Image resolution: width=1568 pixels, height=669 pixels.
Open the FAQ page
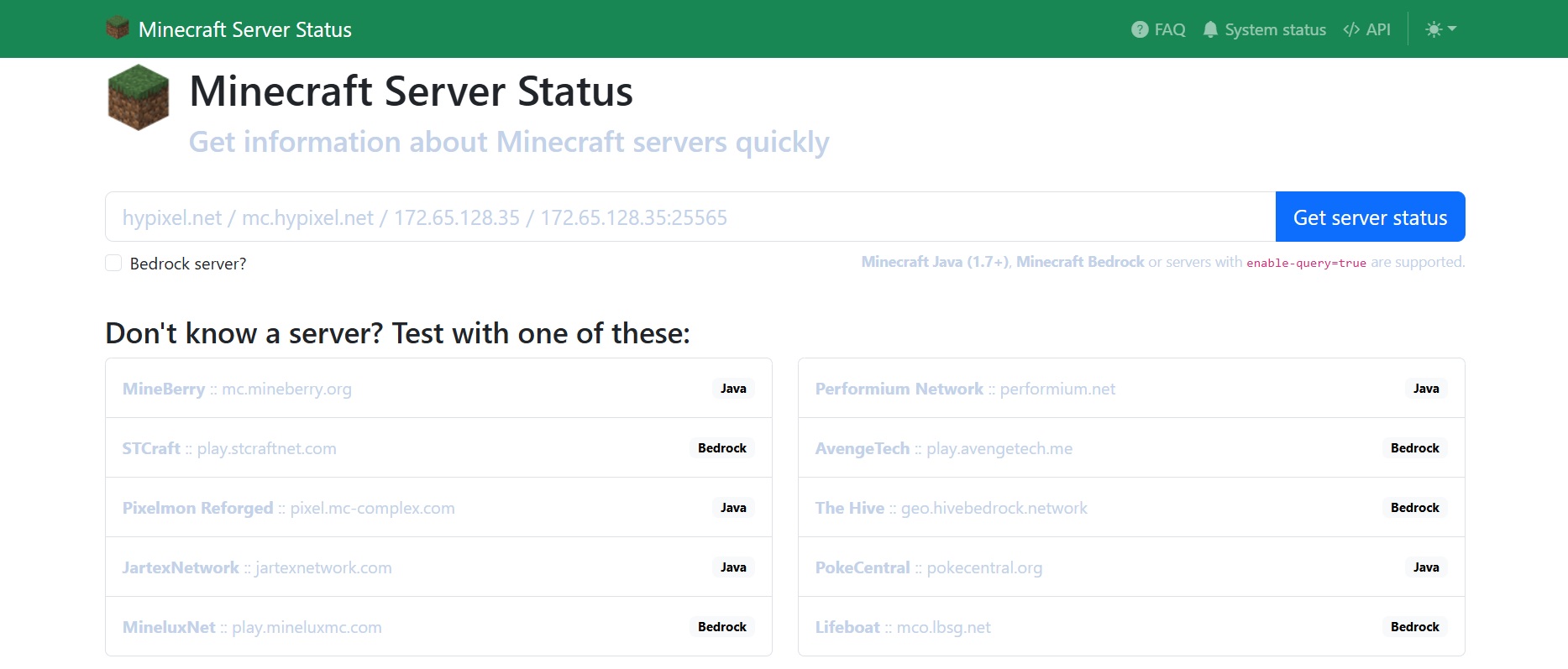[1169, 29]
